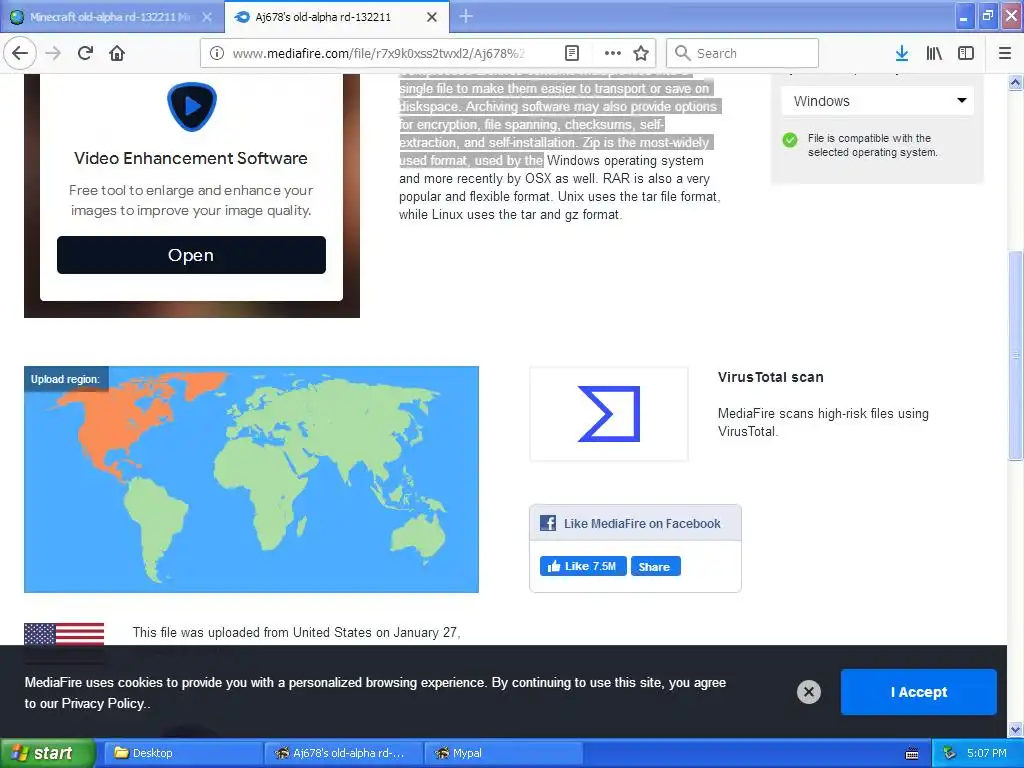Click the forward navigation arrow

(x=53, y=53)
